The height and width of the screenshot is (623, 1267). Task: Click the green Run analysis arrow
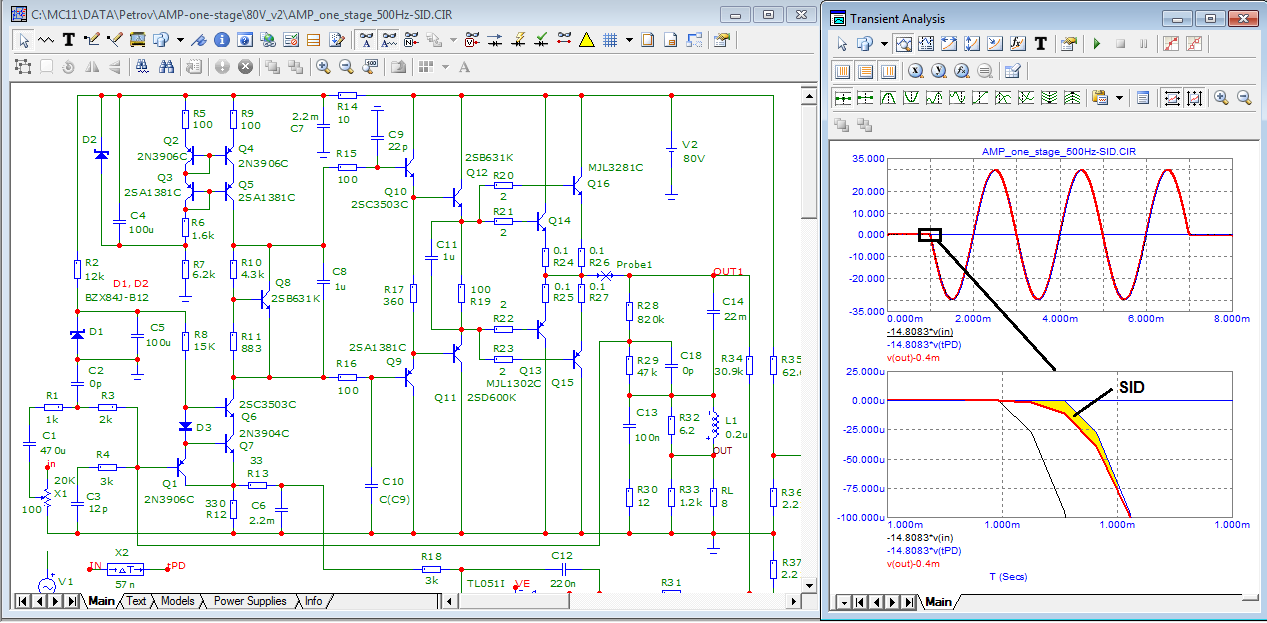coord(1096,44)
